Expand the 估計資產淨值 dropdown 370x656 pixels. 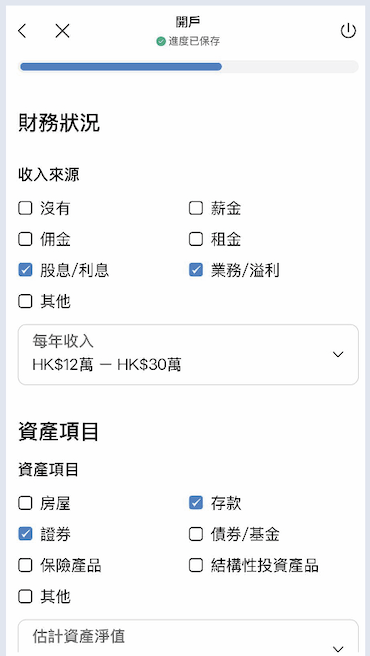click(188, 637)
